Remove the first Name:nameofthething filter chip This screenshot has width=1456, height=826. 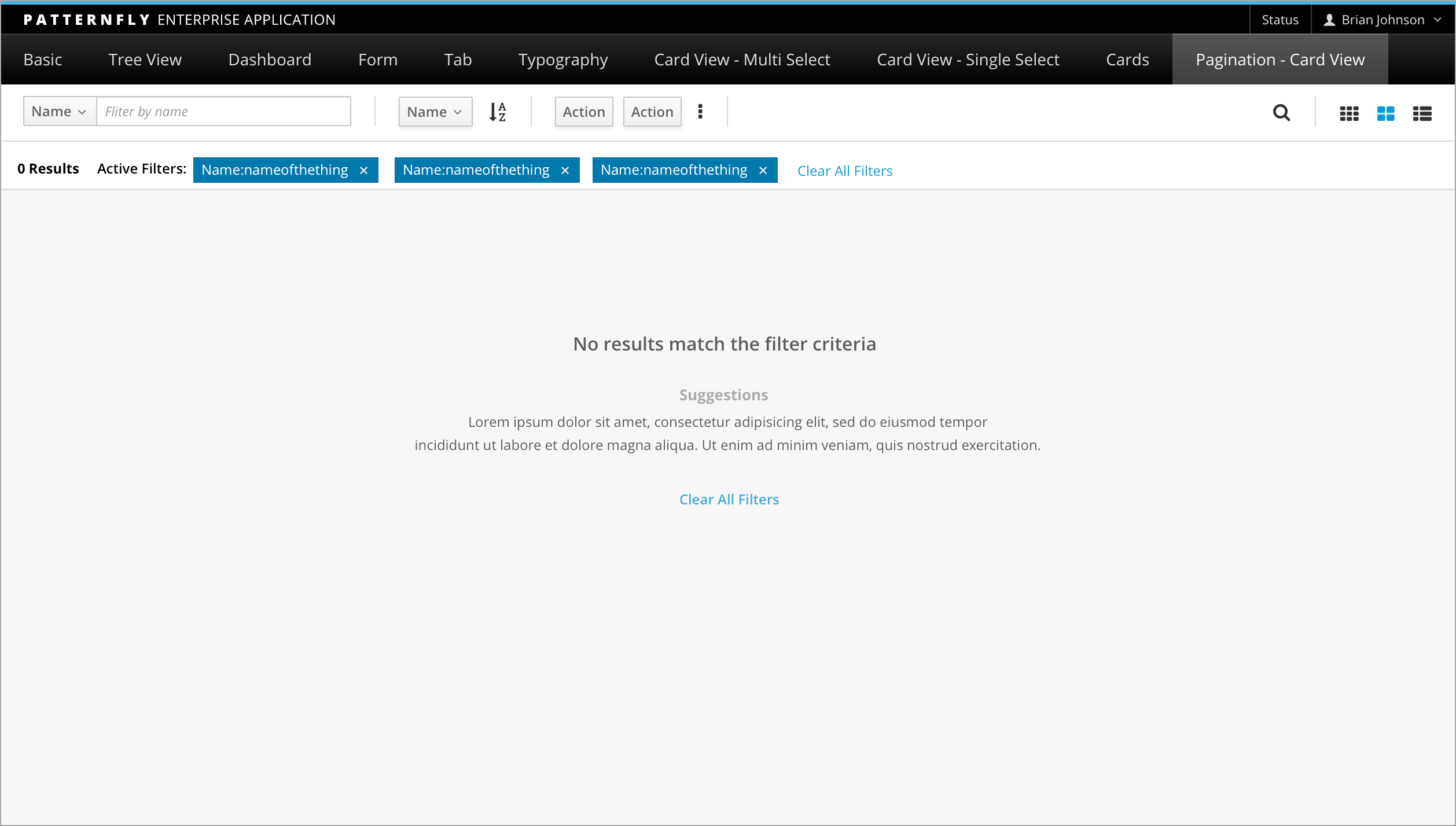click(x=363, y=170)
